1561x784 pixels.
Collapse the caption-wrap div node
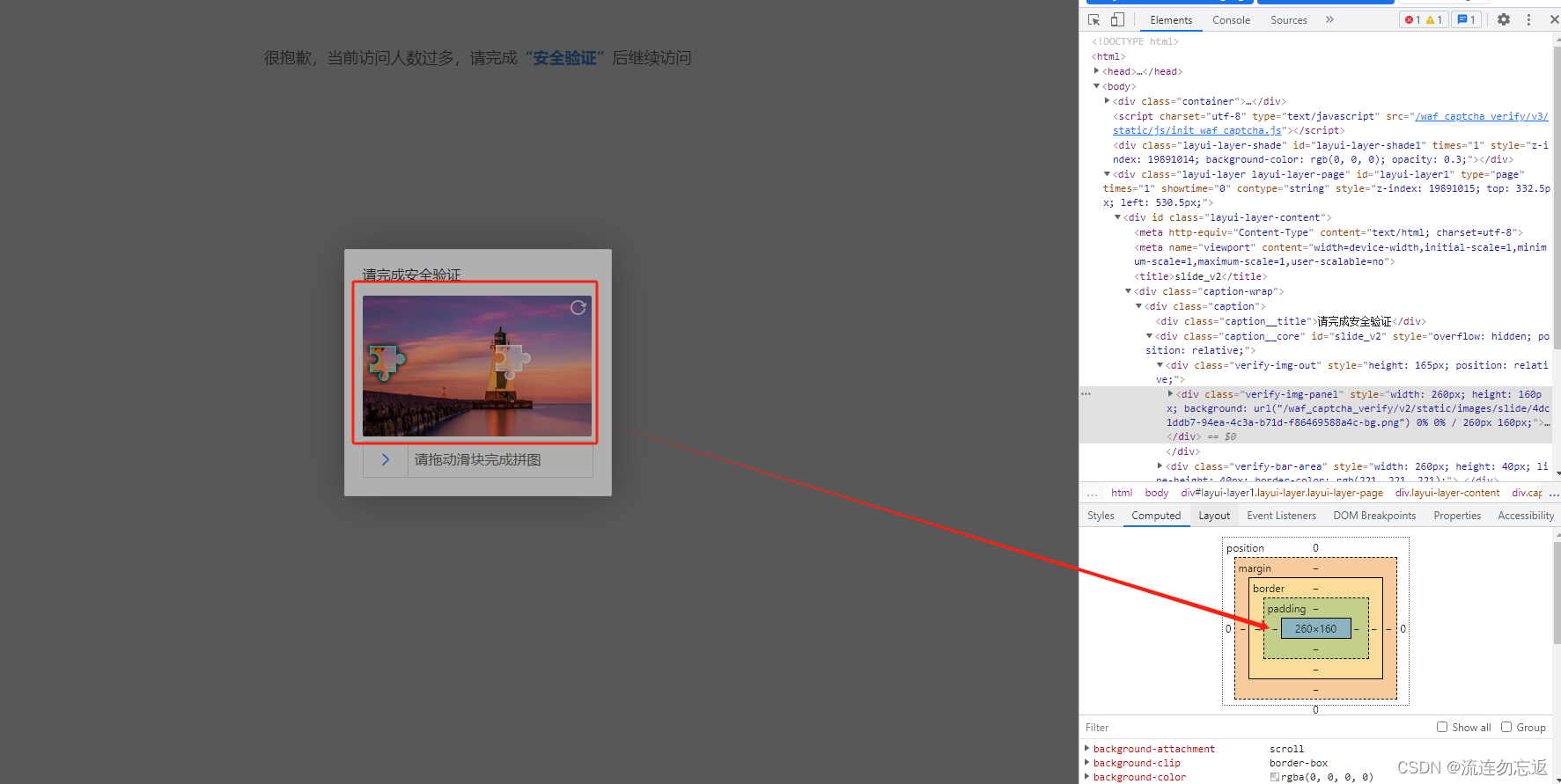click(x=1128, y=291)
